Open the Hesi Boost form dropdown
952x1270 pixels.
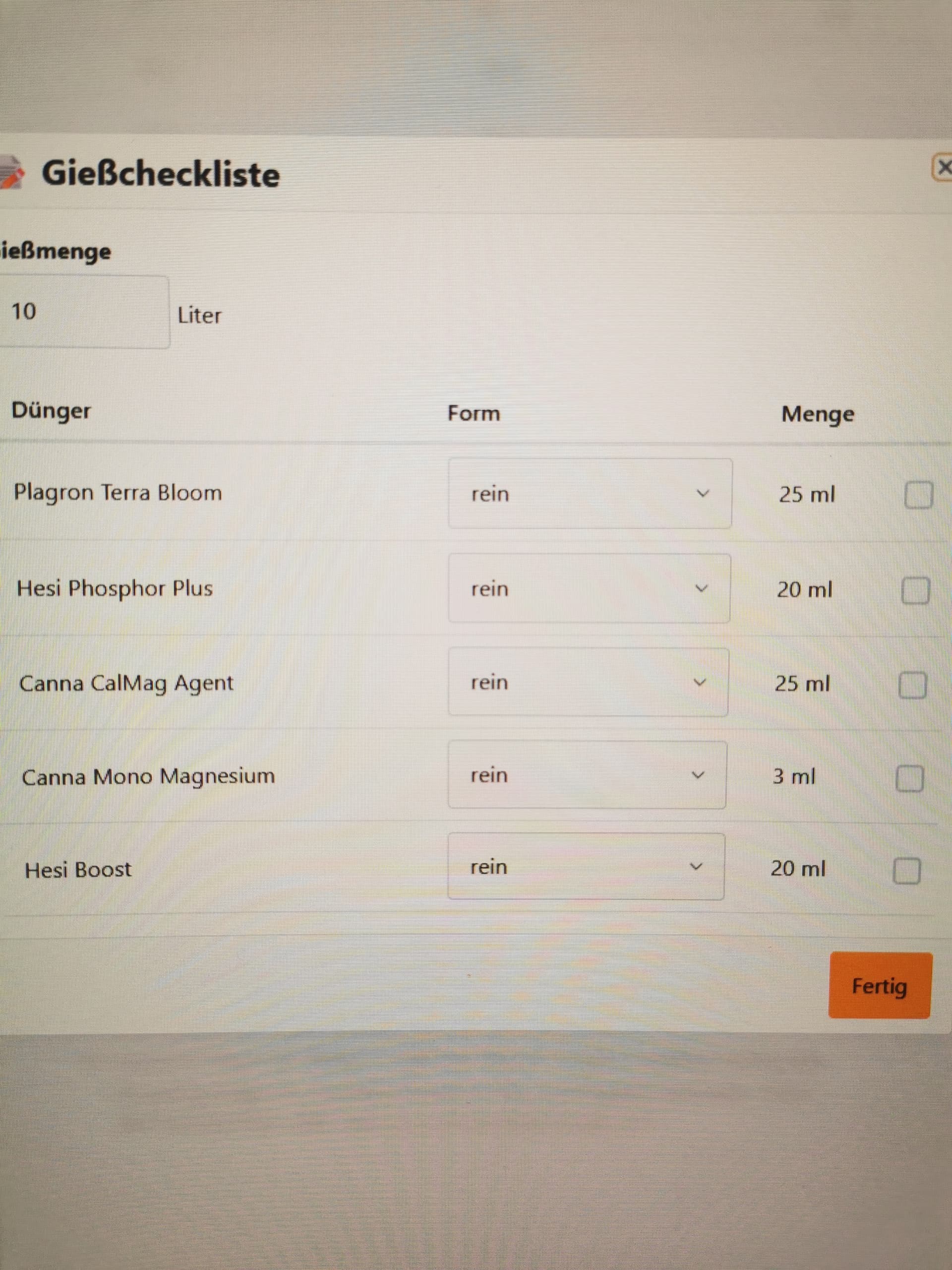point(585,866)
